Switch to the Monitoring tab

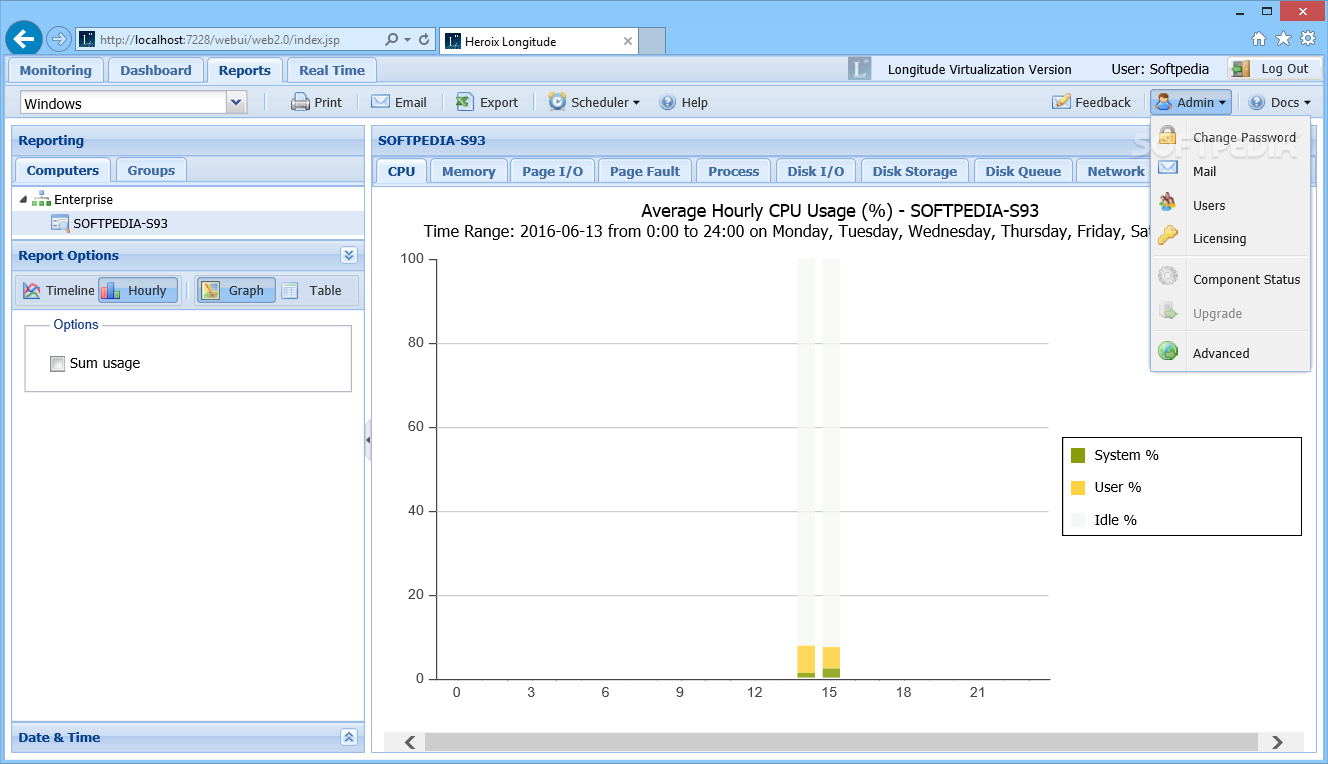(x=56, y=70)
